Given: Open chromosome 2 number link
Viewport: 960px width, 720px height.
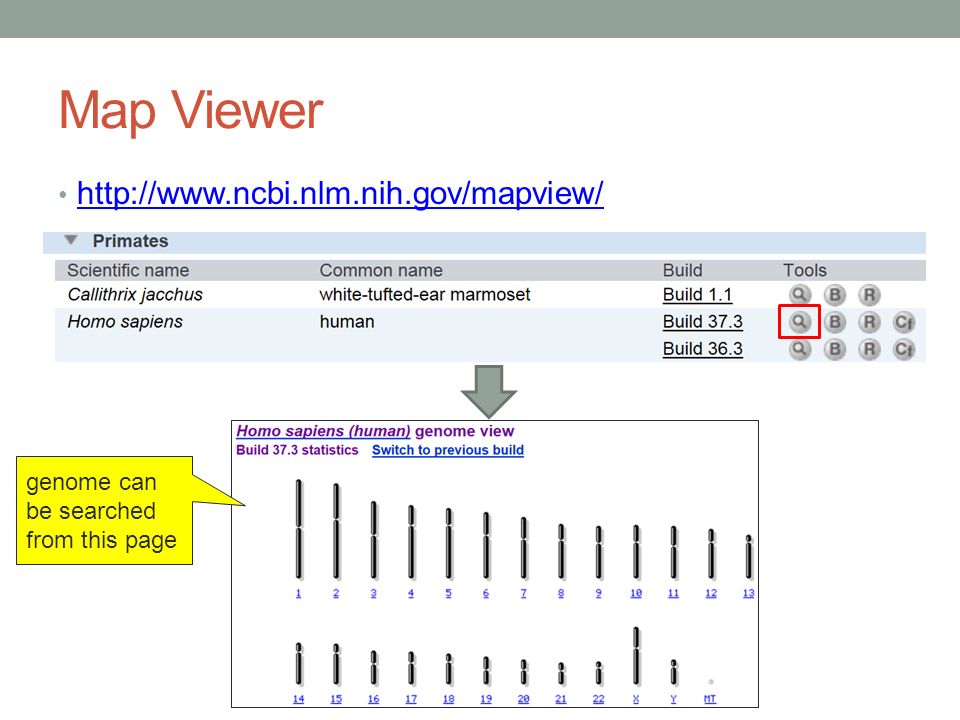Looking at the screenshot, I should (336, 593).
